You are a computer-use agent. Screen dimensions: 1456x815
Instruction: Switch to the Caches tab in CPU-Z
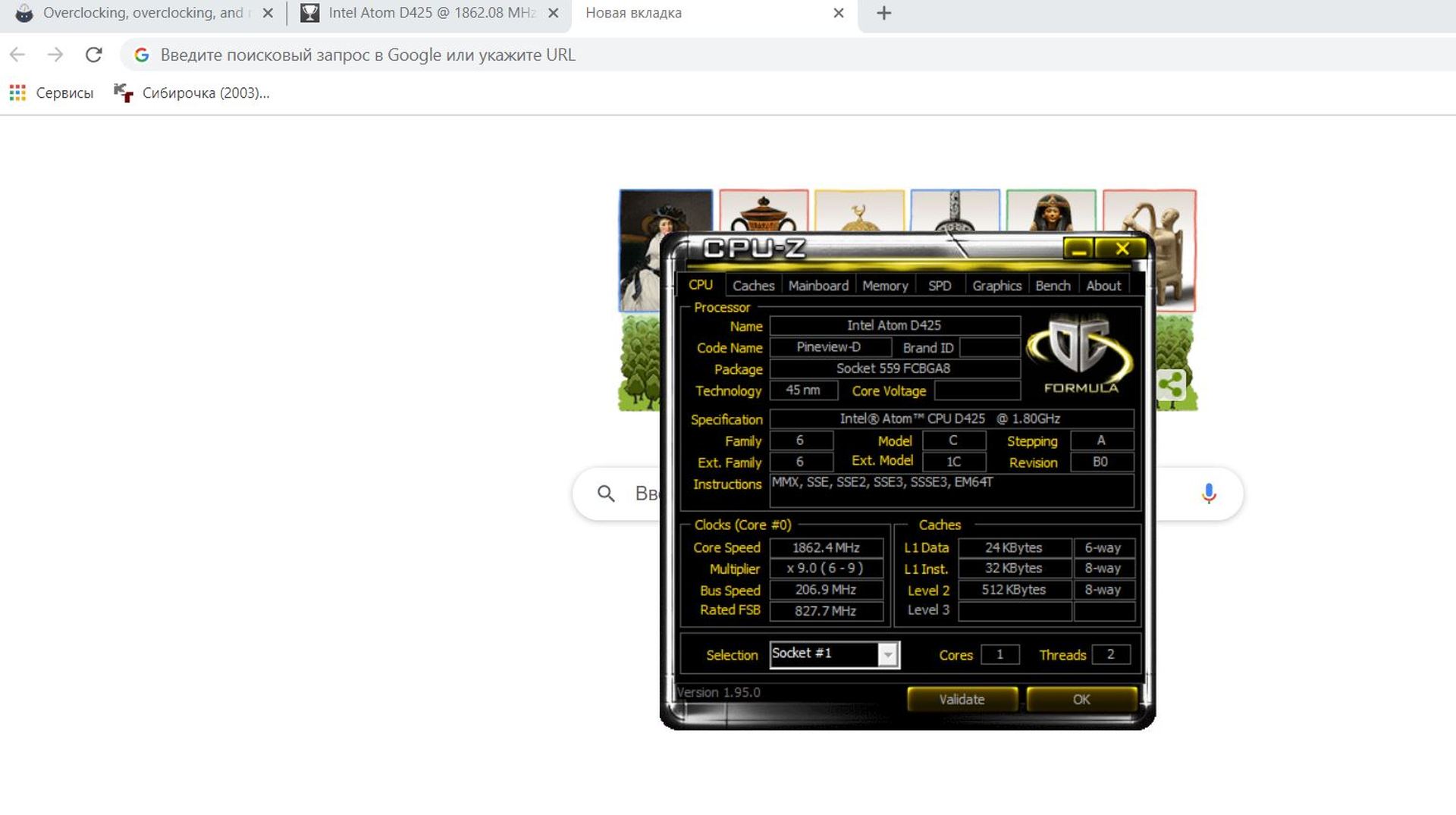[x=753, y=286]
